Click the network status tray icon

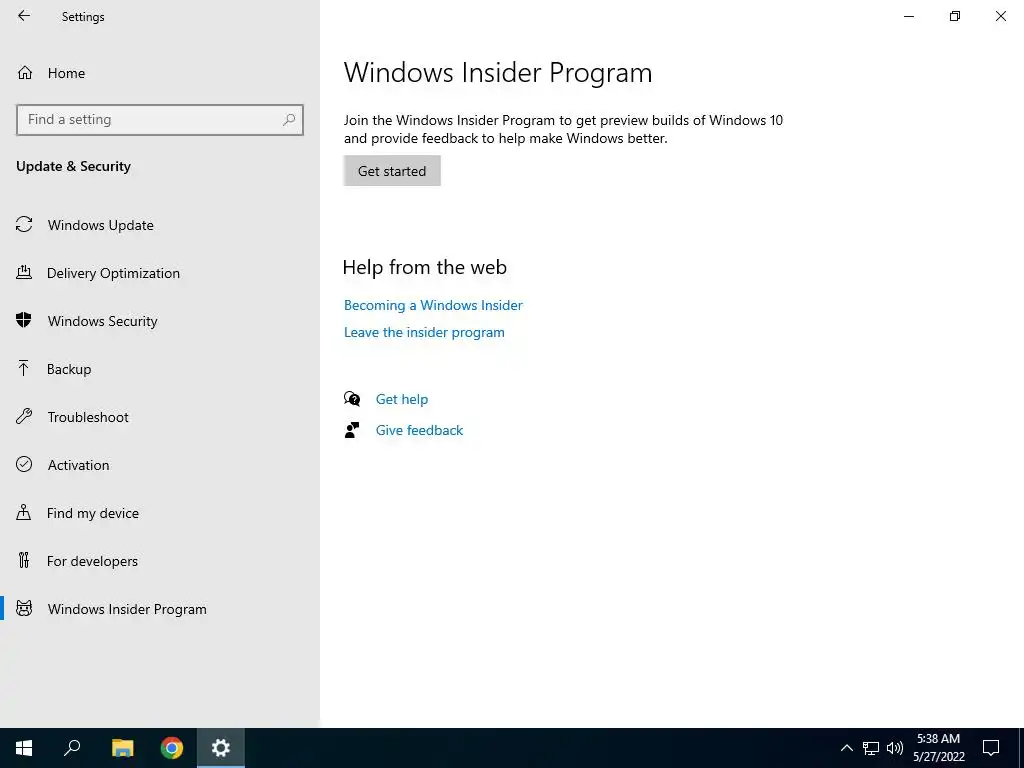(x=871, y=748)
